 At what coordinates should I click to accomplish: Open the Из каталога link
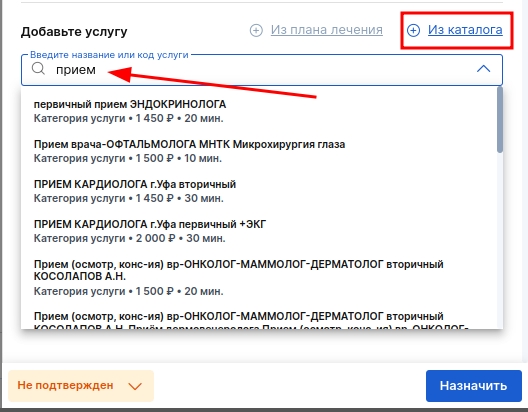465,30
